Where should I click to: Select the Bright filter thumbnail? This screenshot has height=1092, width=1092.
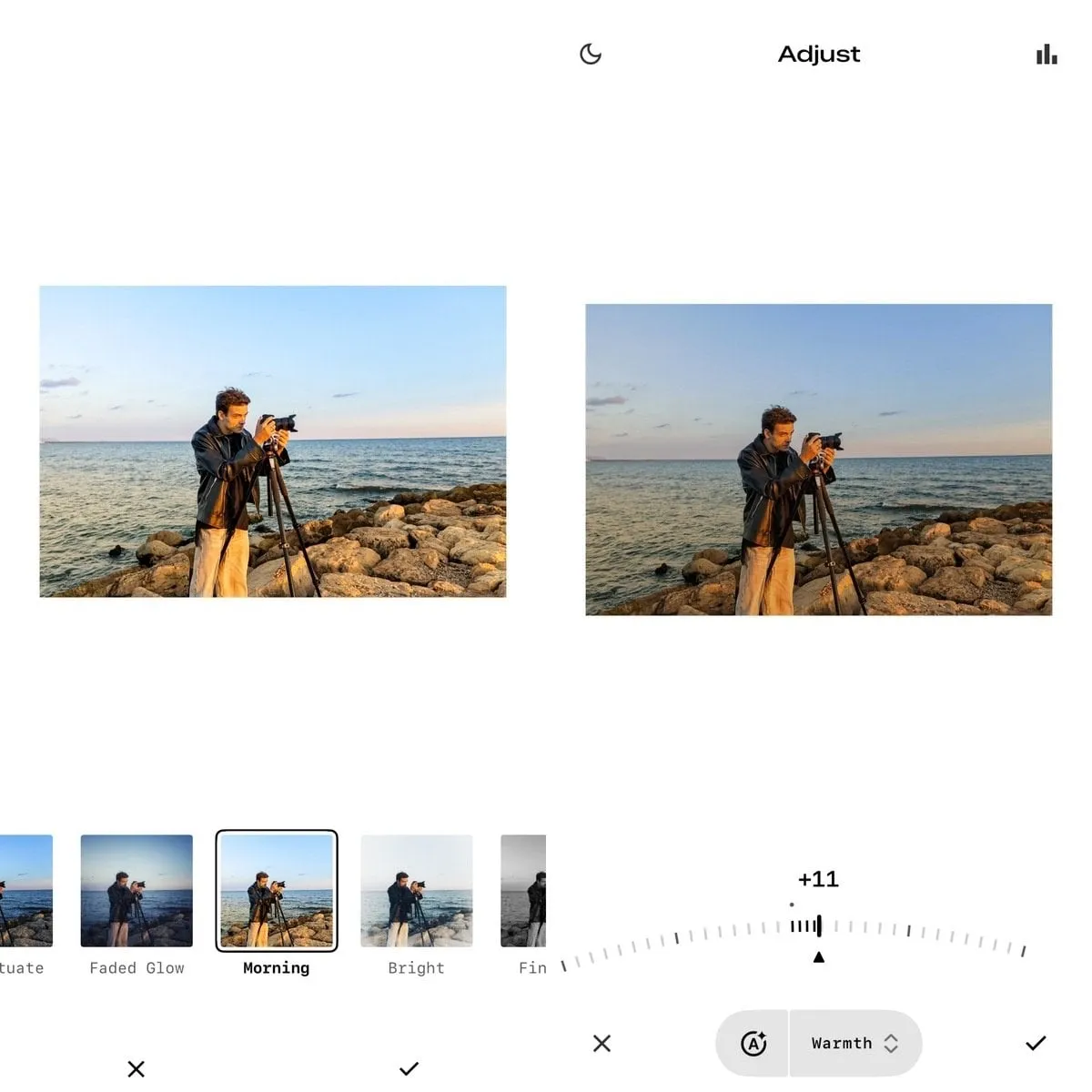pyautogui.click(x=416, y=891)
